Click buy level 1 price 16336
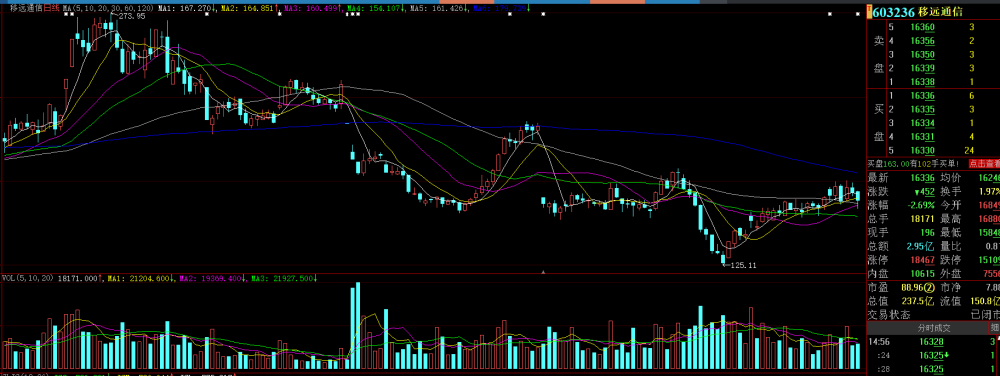The image size is (1000, 376). (923, 96)
